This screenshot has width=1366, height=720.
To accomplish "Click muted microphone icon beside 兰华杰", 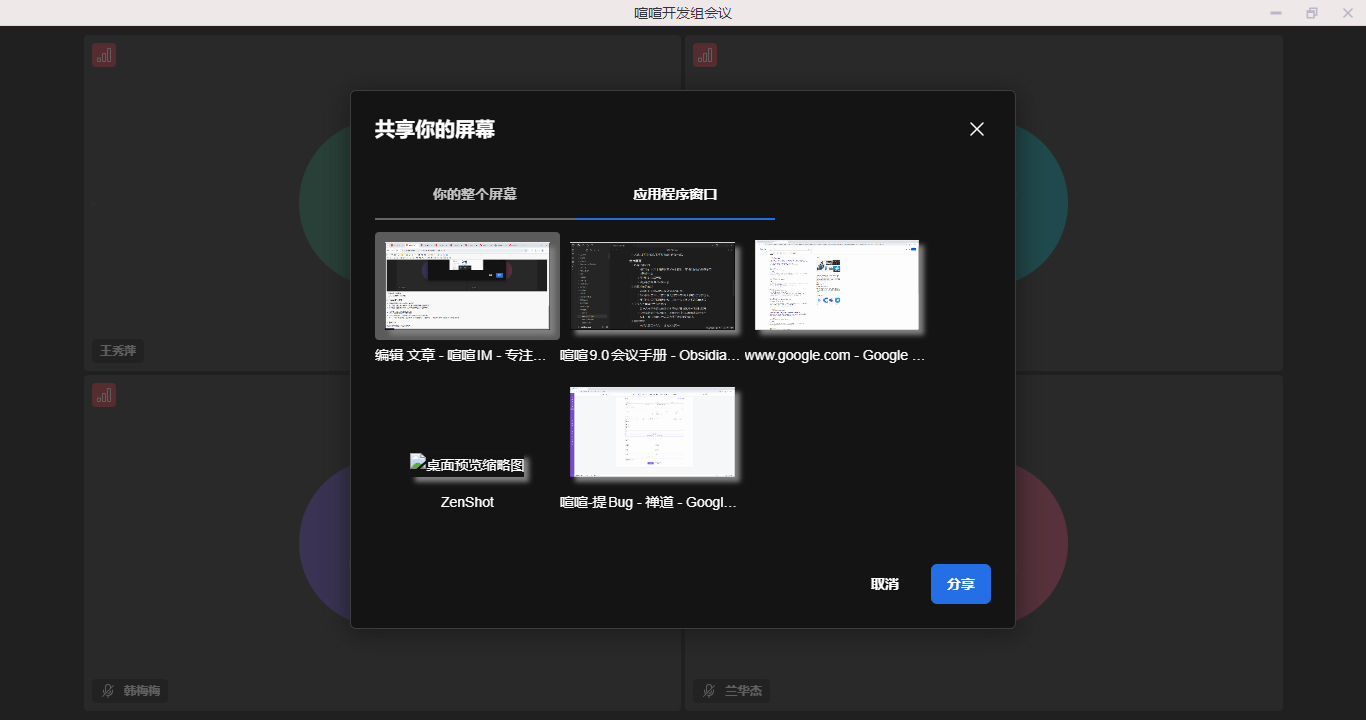I will click(x=708, y=691).
